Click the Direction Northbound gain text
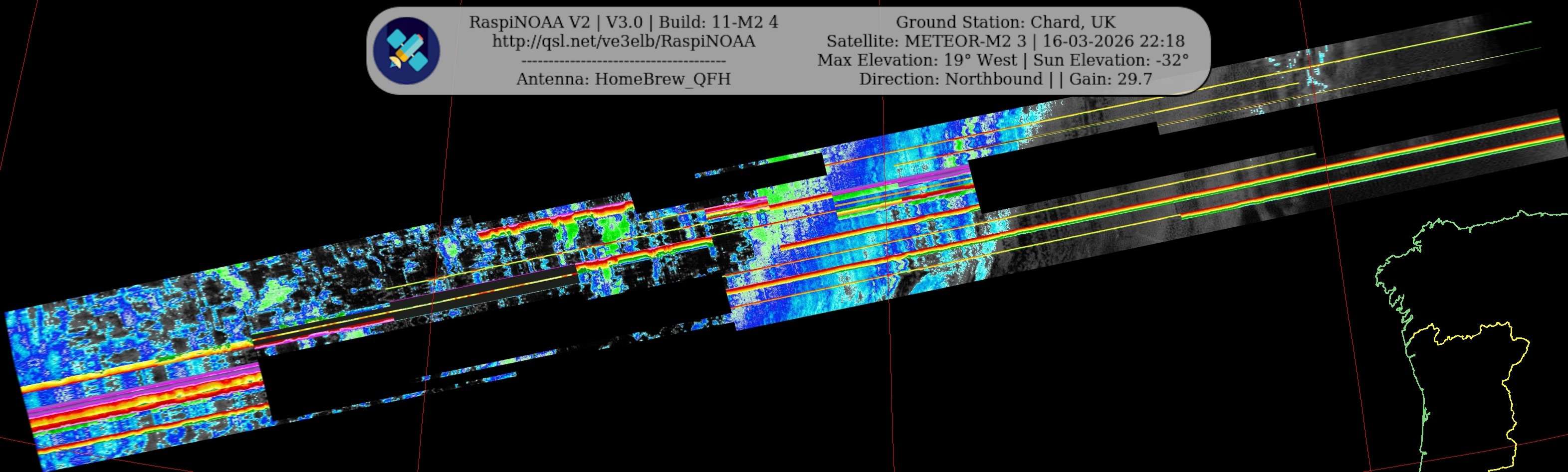 [1005, 79]
